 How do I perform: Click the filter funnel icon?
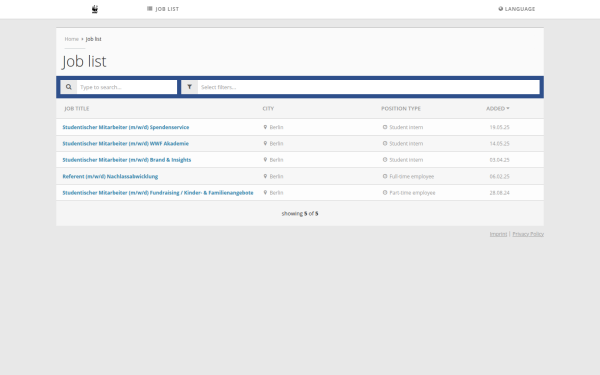189,87
